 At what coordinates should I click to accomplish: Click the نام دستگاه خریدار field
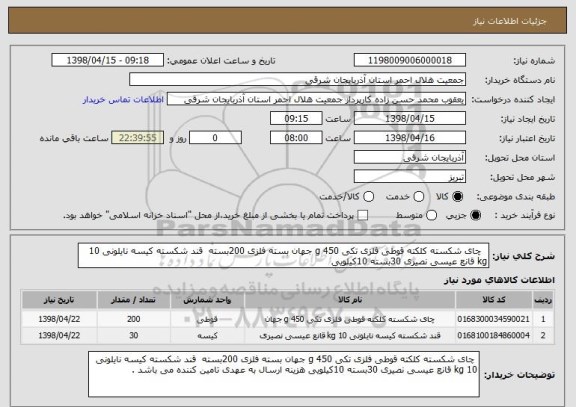point(297,80)
